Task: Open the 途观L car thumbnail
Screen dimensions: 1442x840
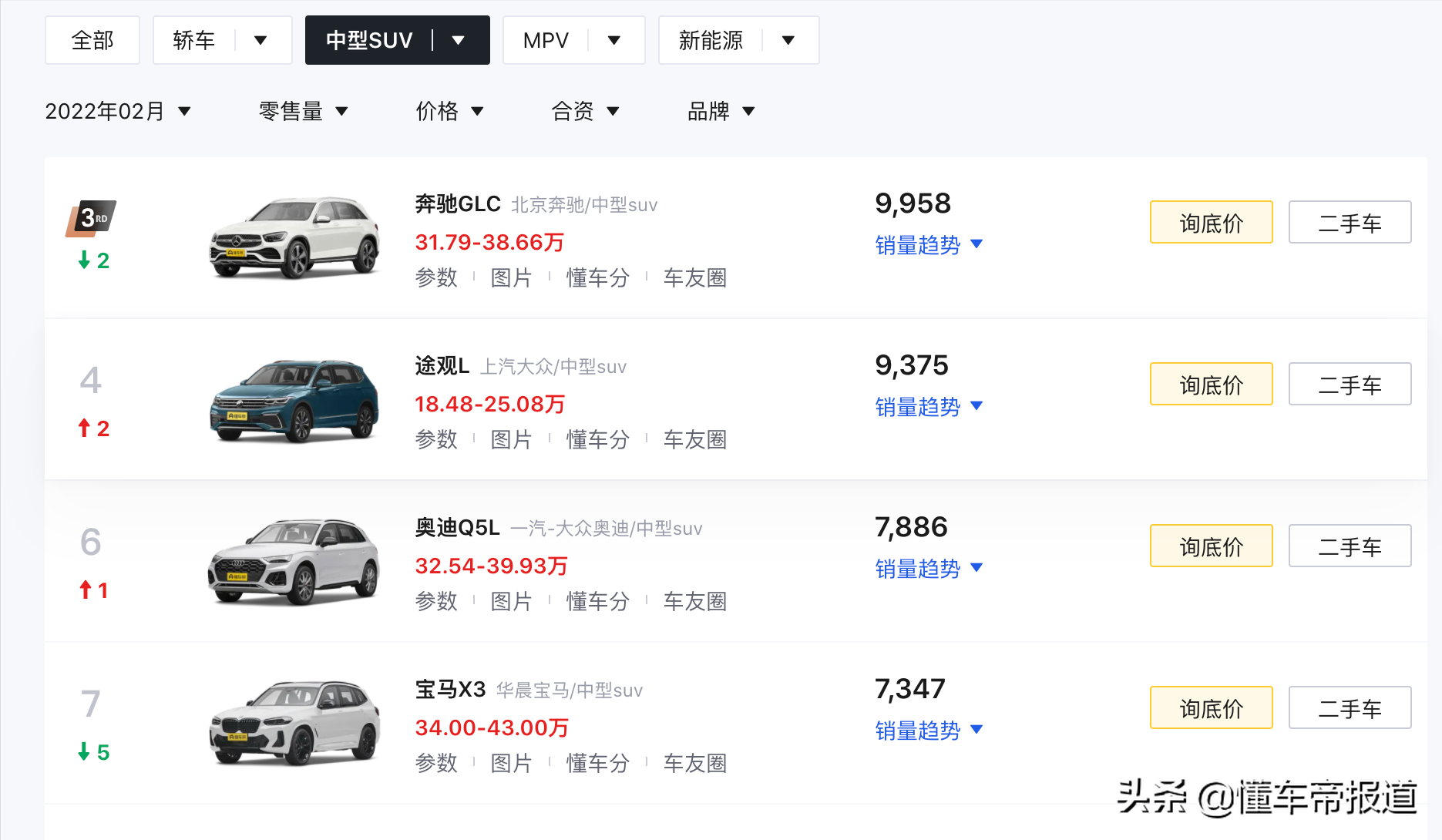Action: click(294, 400)
